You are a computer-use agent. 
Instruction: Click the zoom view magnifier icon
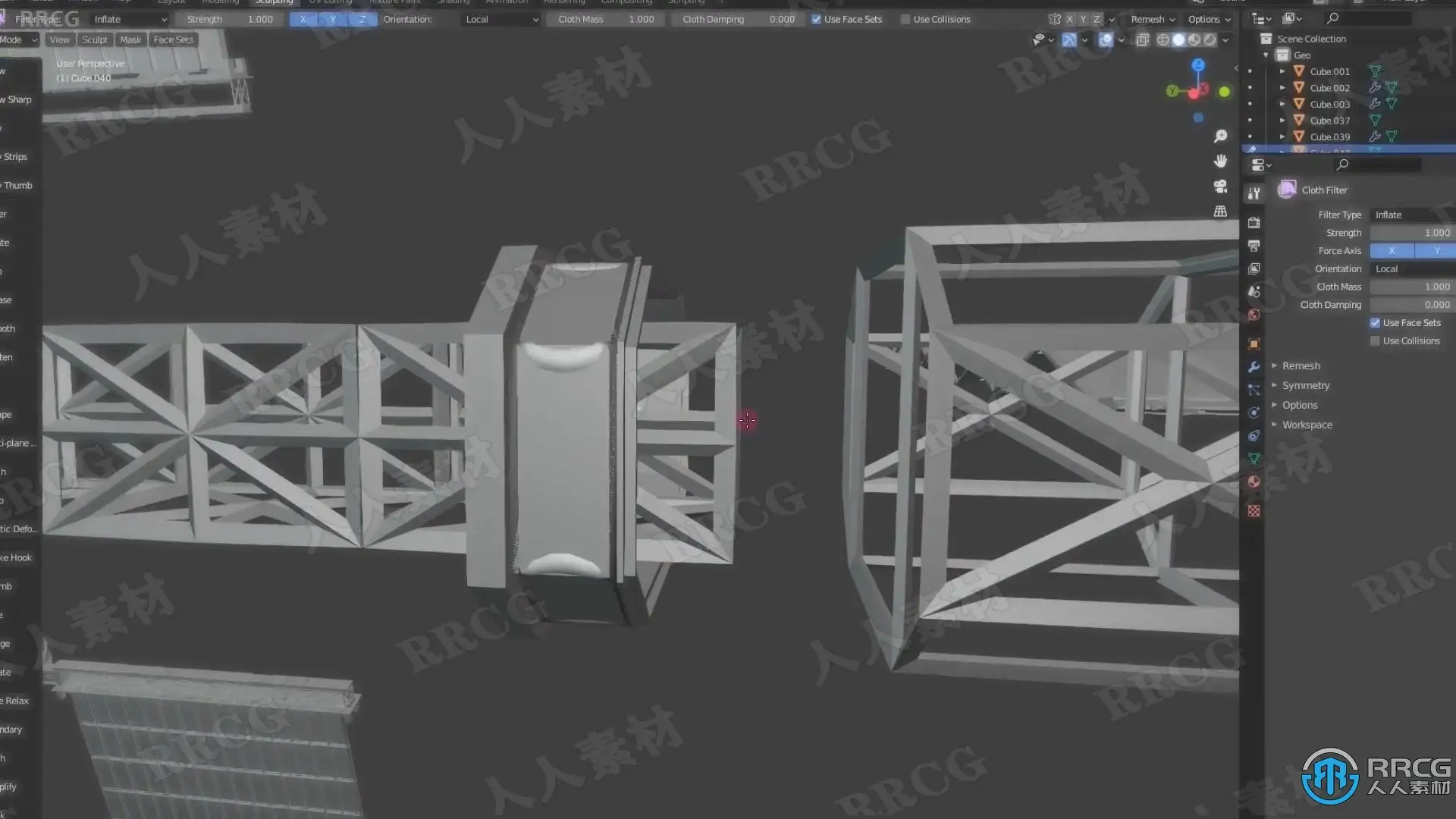click(x=1220, y=136)
